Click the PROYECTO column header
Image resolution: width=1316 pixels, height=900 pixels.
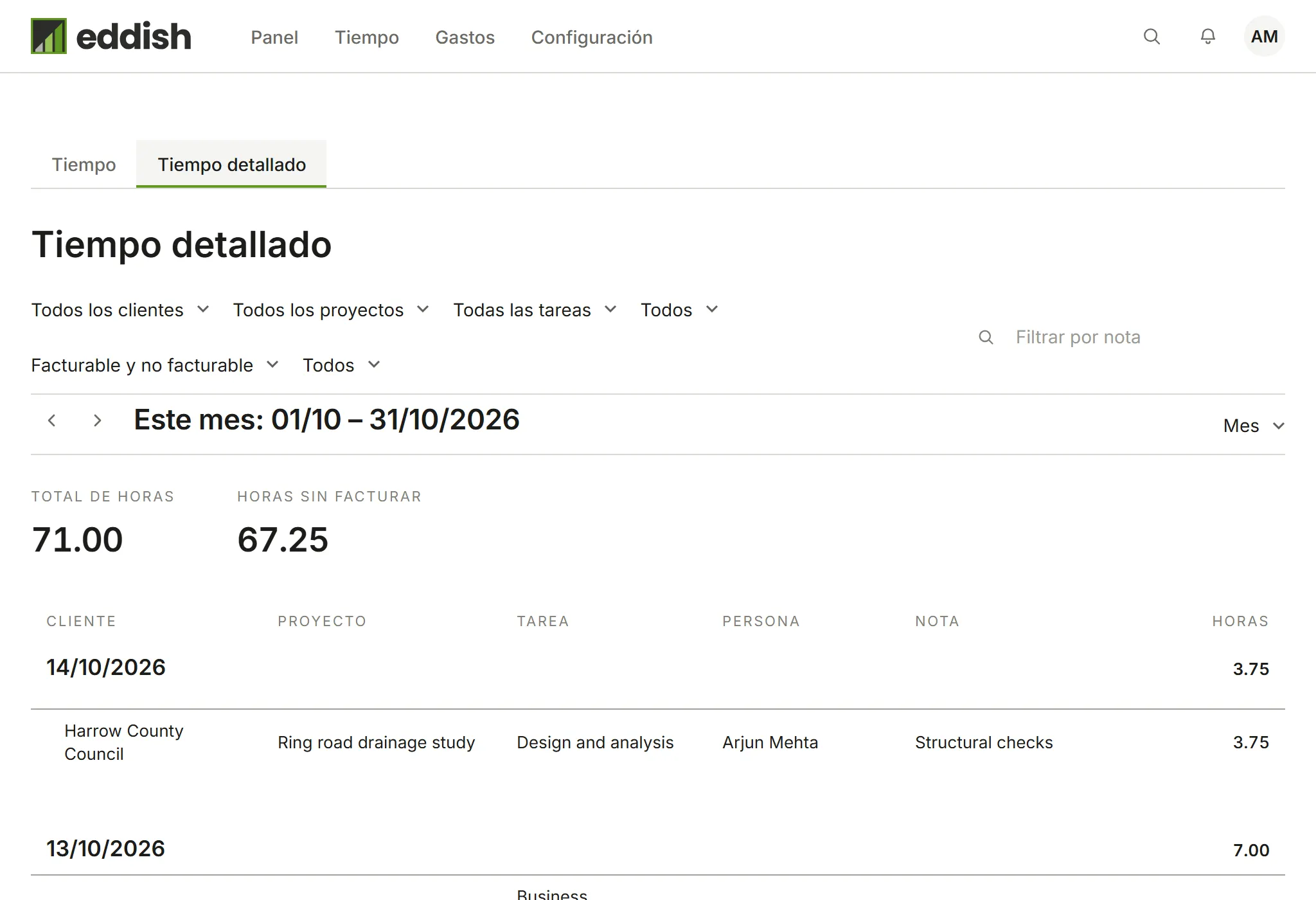click(x=323, y=621)
